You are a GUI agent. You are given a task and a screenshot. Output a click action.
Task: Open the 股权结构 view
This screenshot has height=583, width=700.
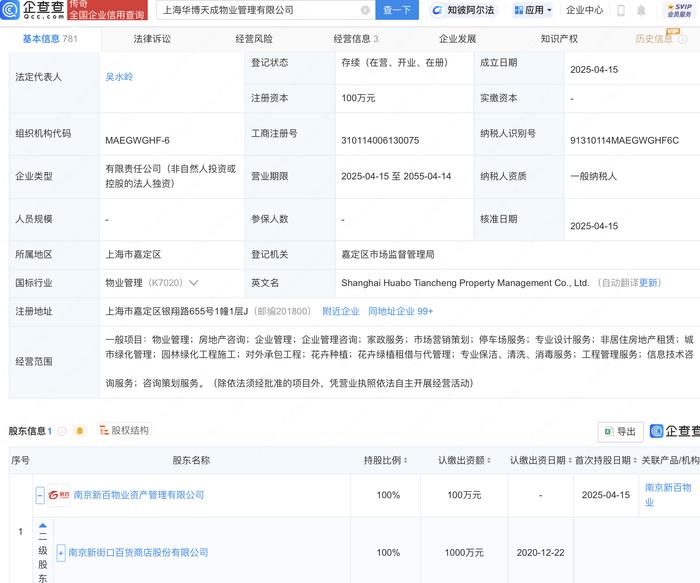coord(124,430)
